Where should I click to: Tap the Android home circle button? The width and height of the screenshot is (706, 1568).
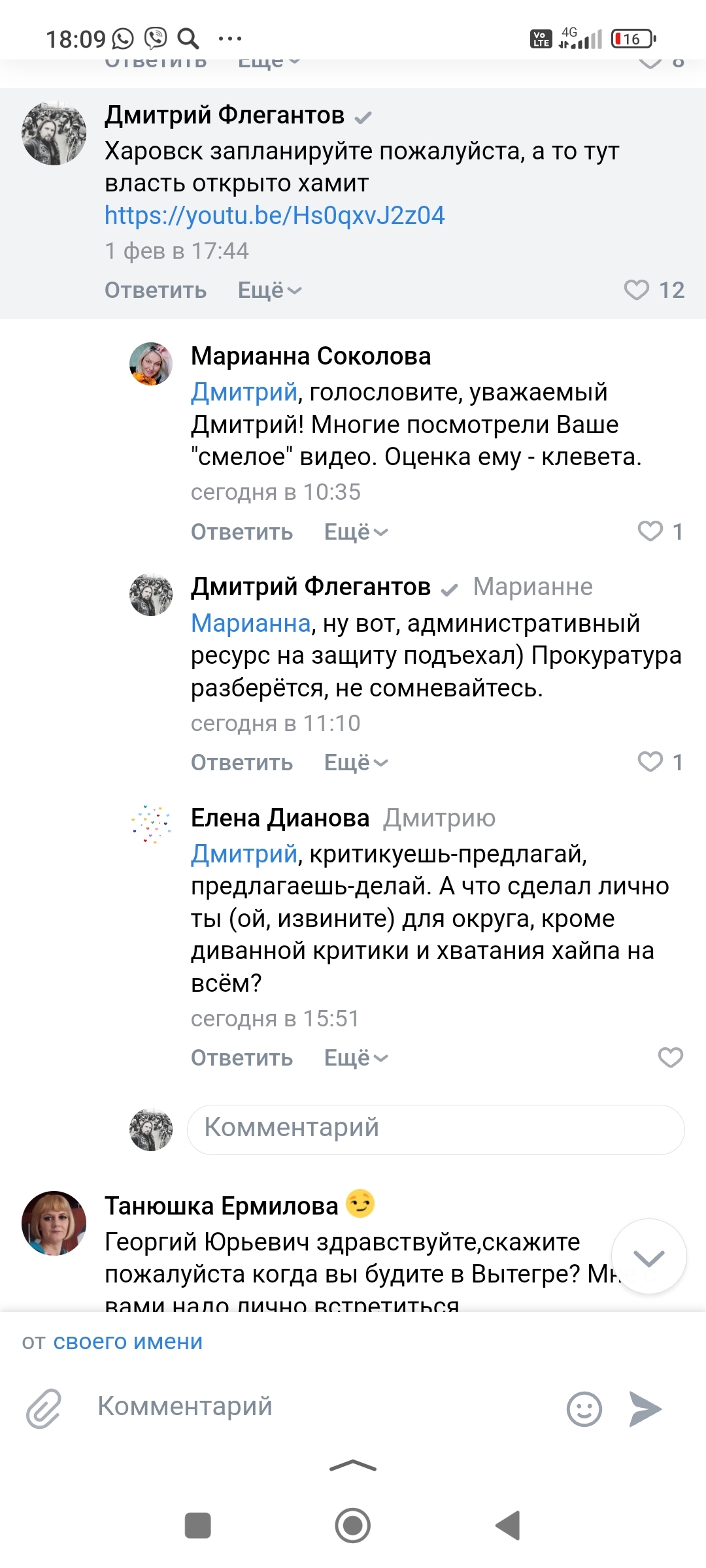pos(353,1526)
